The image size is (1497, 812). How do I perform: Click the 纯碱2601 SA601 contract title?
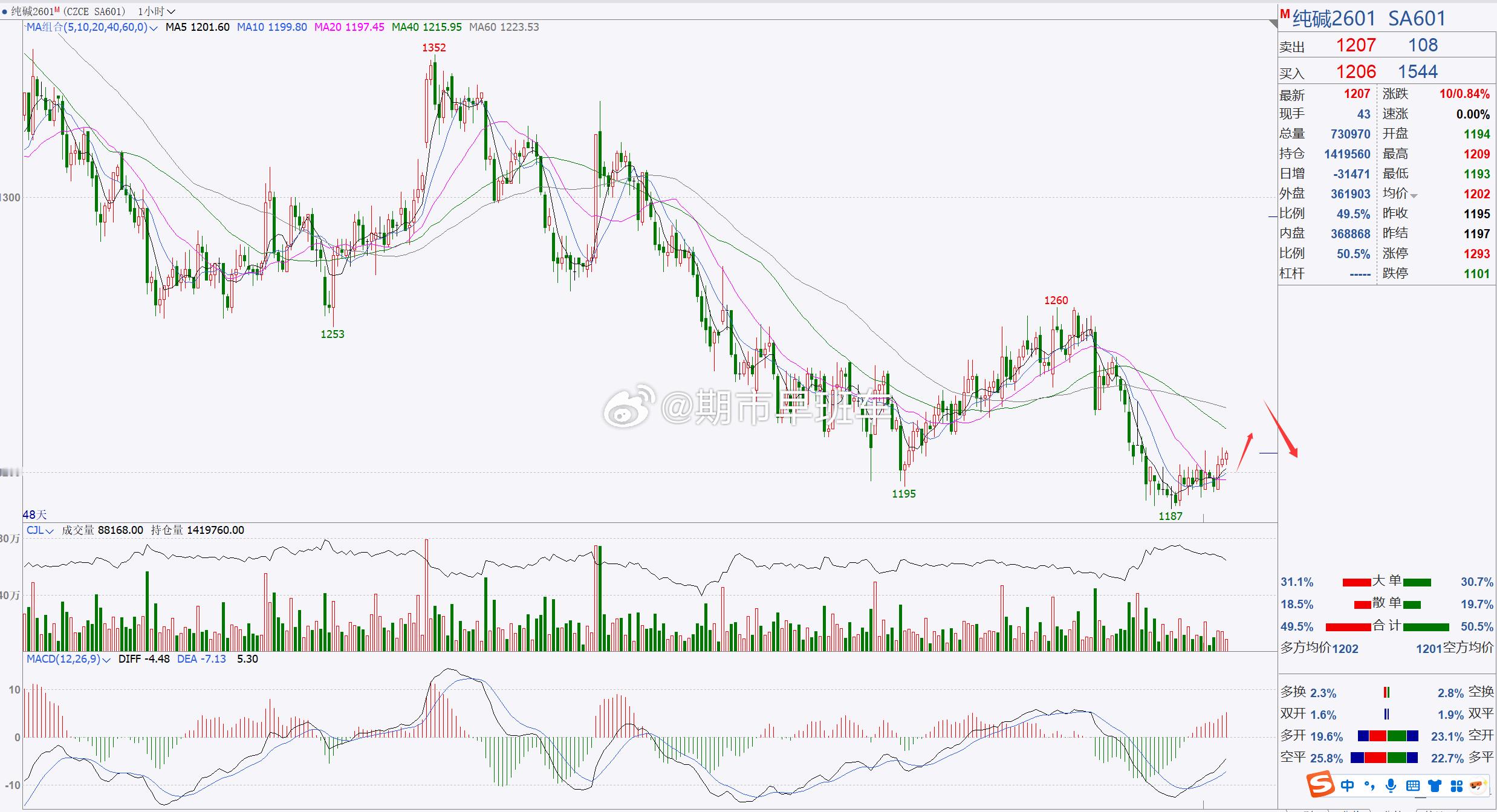1369,19
